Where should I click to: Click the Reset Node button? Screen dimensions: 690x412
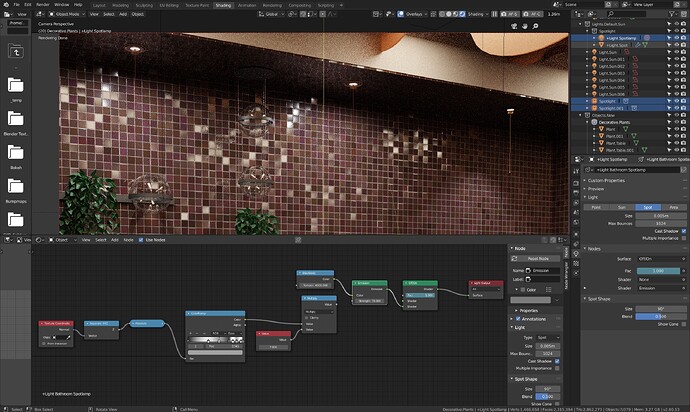[x=536, y=259]
